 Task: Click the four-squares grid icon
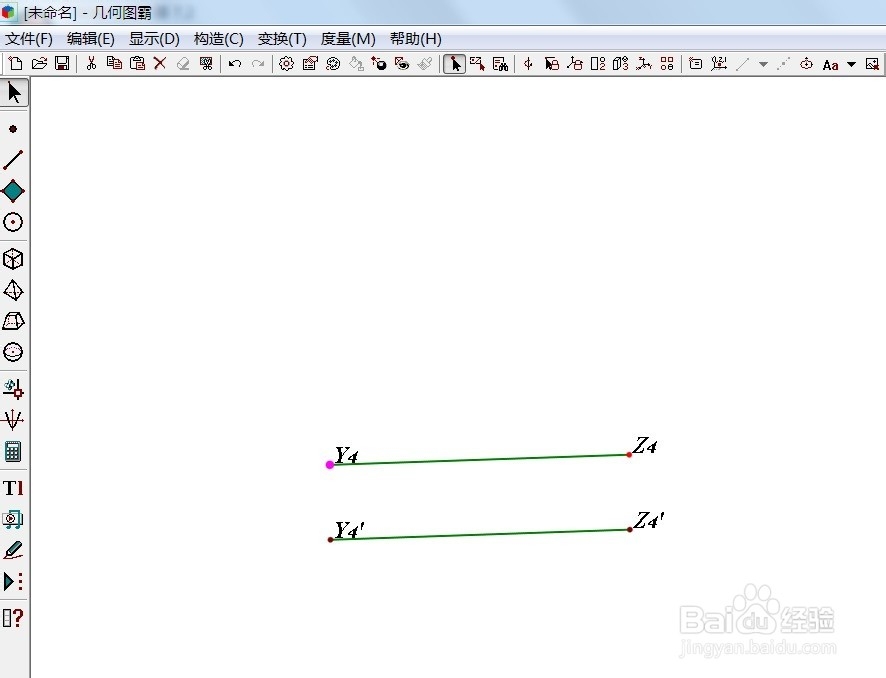[x=667, y=63]
